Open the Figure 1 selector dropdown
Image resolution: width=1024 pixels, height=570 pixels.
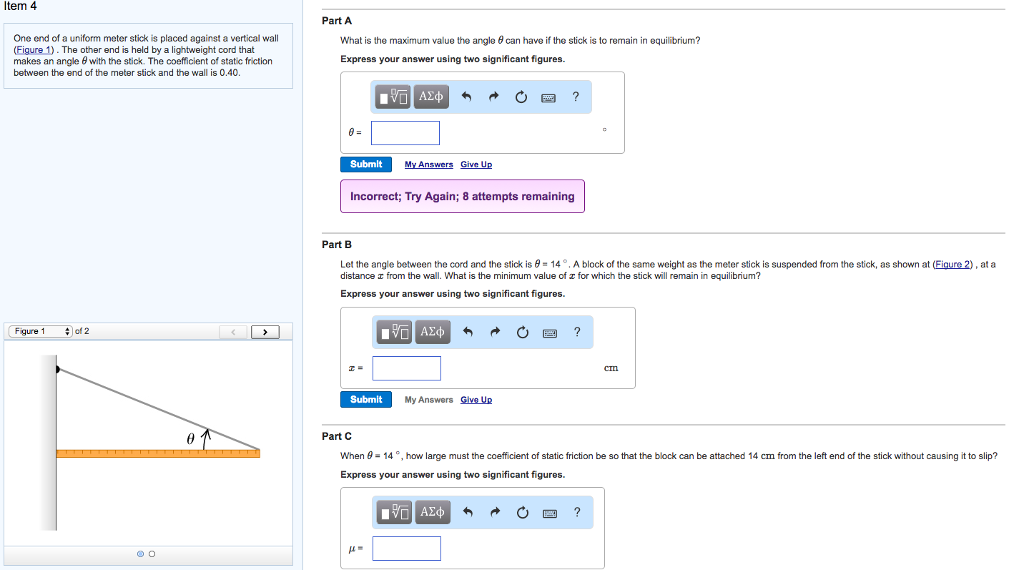[40, 331]
